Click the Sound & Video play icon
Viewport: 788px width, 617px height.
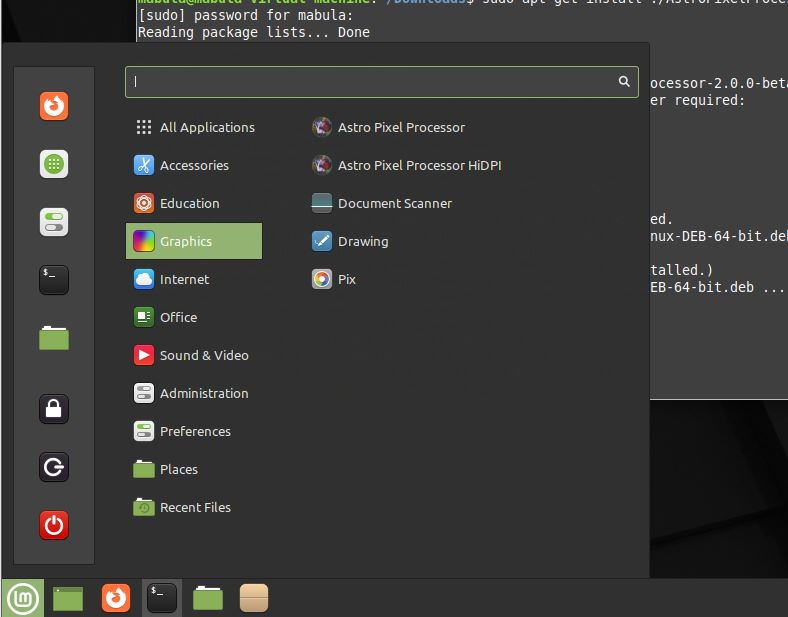coord(144,355)
